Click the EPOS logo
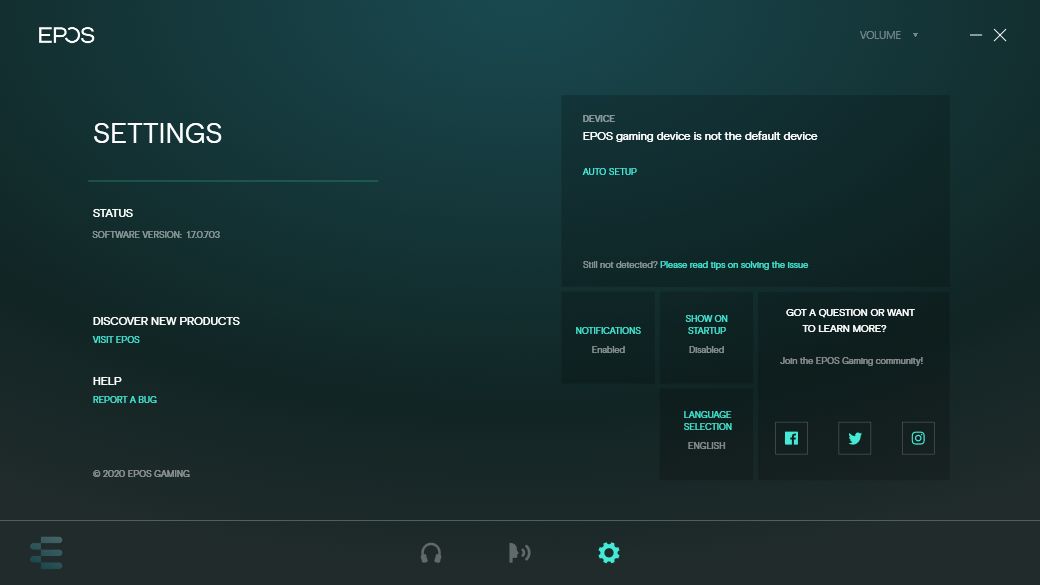 pos(66,35)
